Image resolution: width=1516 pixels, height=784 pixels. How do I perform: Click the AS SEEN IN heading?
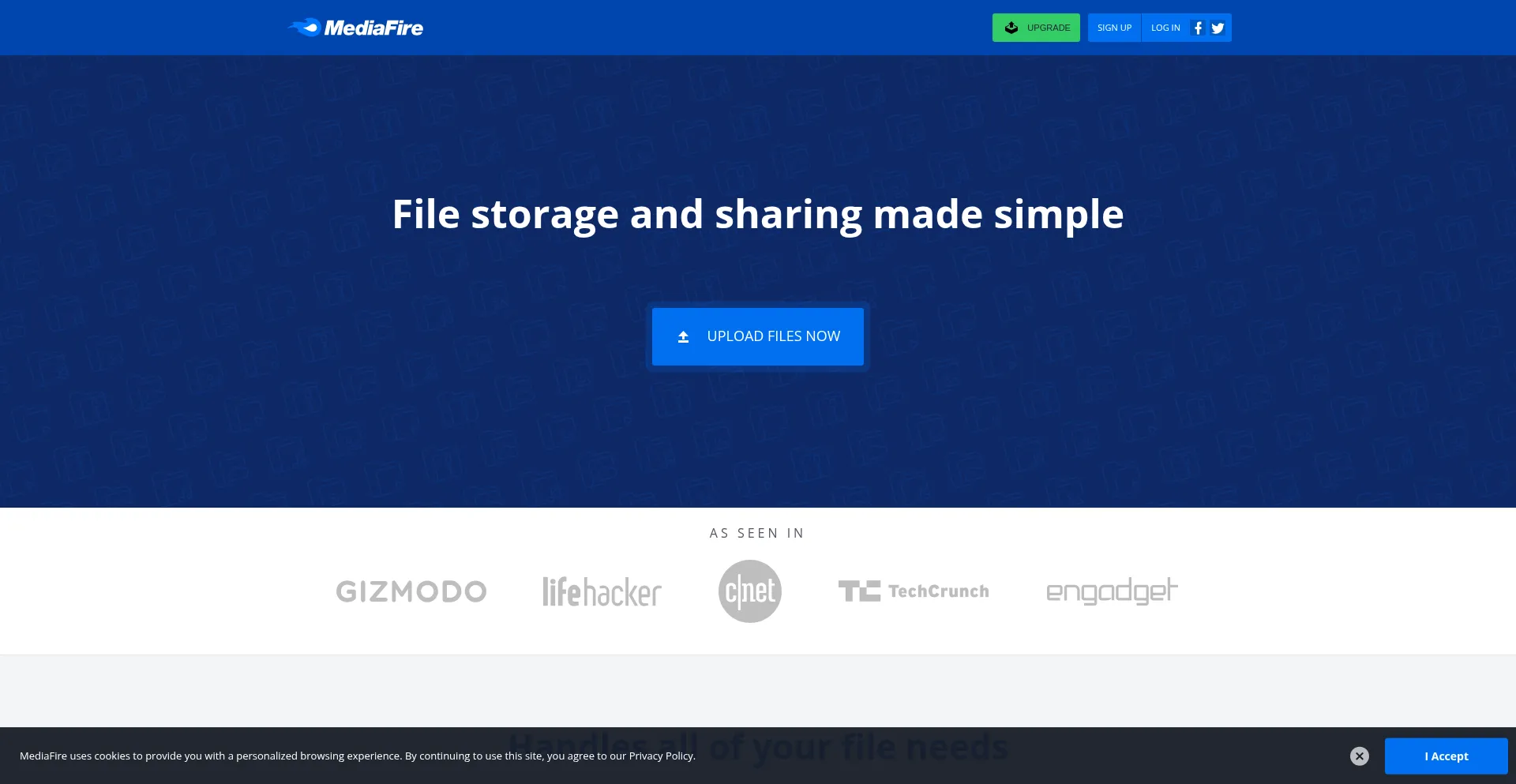click(x=757, y=534)
